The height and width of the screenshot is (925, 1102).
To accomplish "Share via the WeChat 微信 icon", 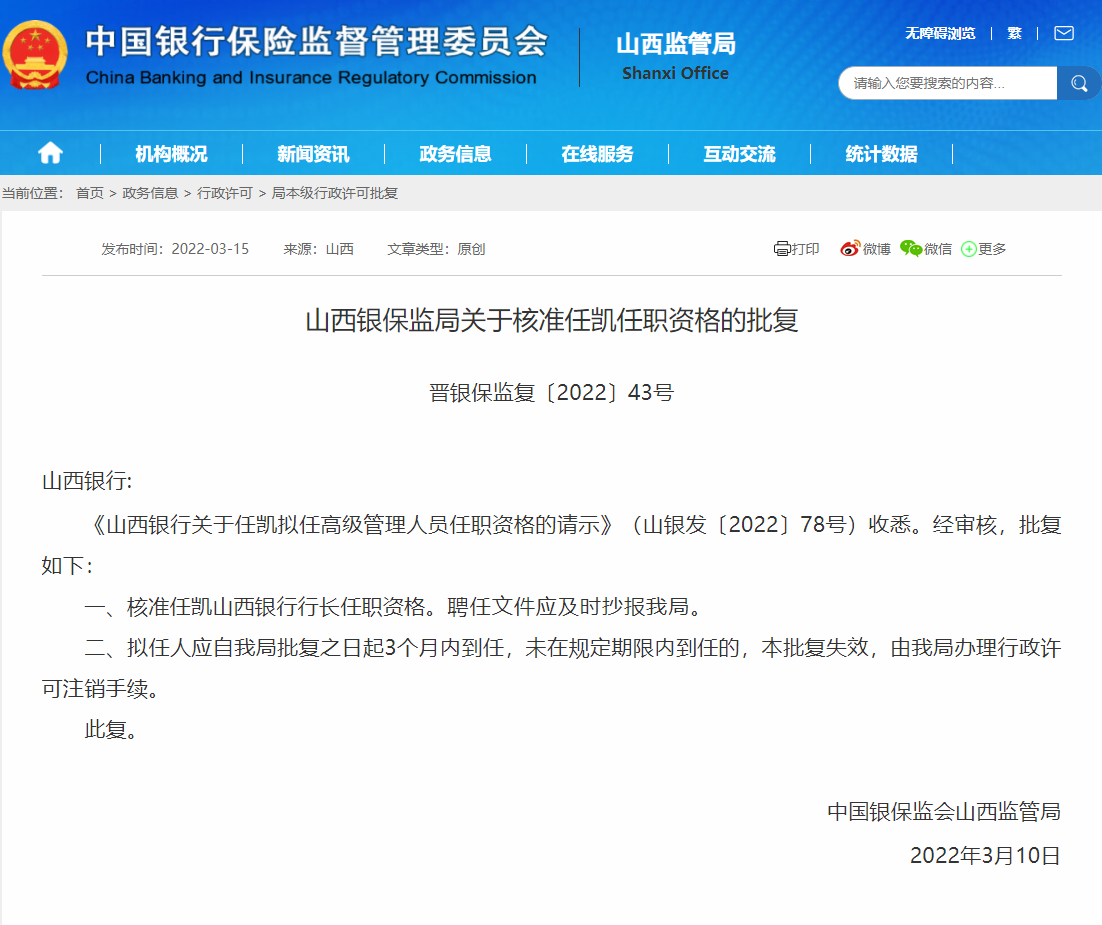I will [925, 249].
